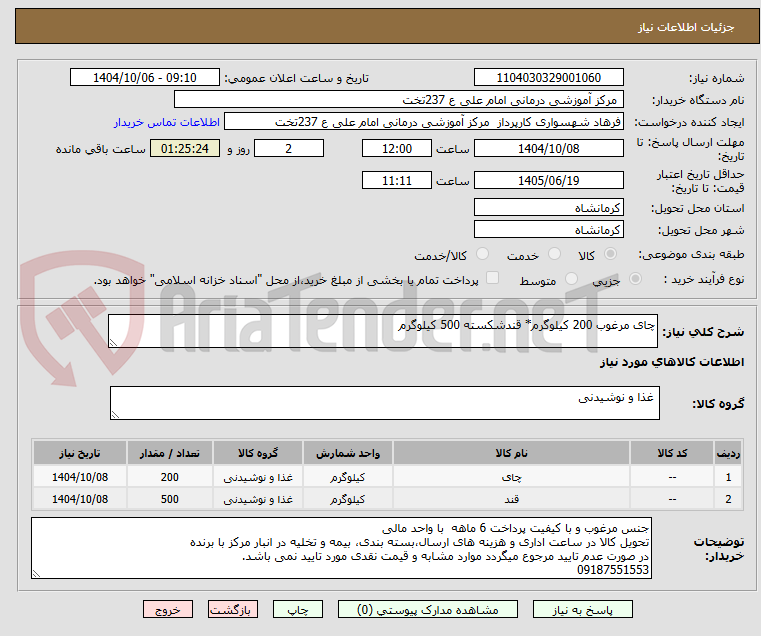761x636 pixels.
Task: Click the جزئیات اطلاعات نیاز header title
Action: click(686, 27)
